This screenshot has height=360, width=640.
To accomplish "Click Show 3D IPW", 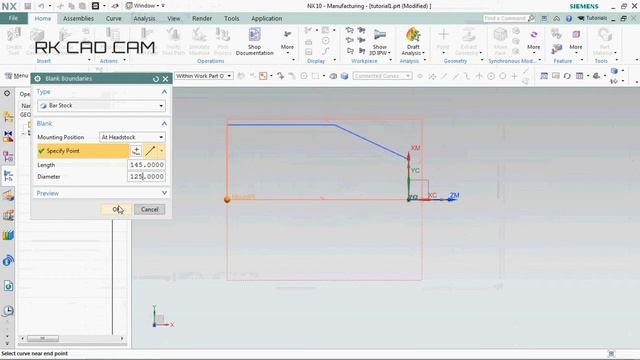I will [x=380, y=42].
